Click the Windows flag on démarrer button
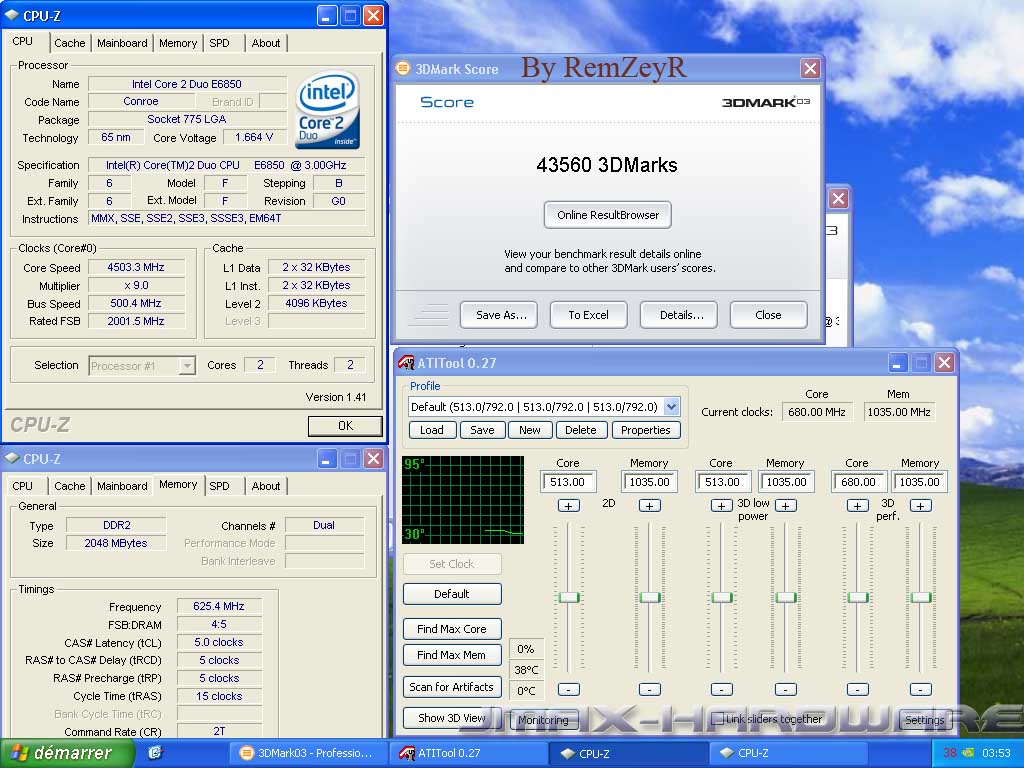Image resolution: width=1024 pixels, height=768 pixels. (x=19, y=753)
